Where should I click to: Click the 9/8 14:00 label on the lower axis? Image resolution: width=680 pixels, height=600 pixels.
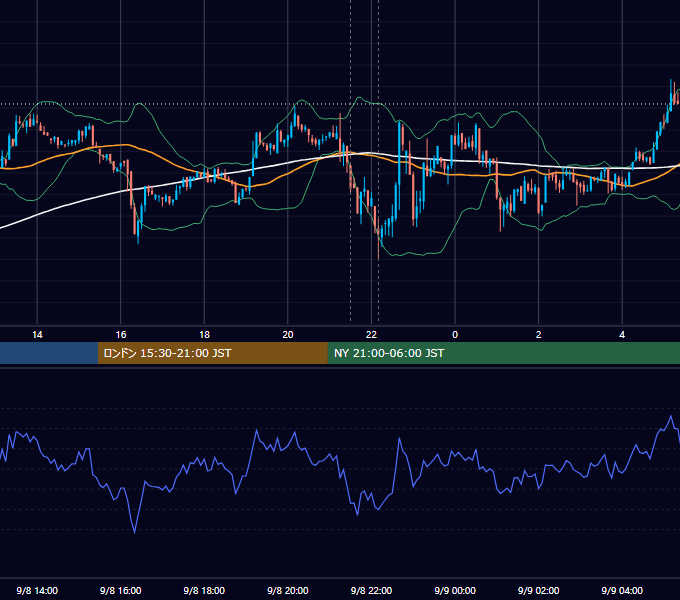pyautogui.click(x=37, y=590)
